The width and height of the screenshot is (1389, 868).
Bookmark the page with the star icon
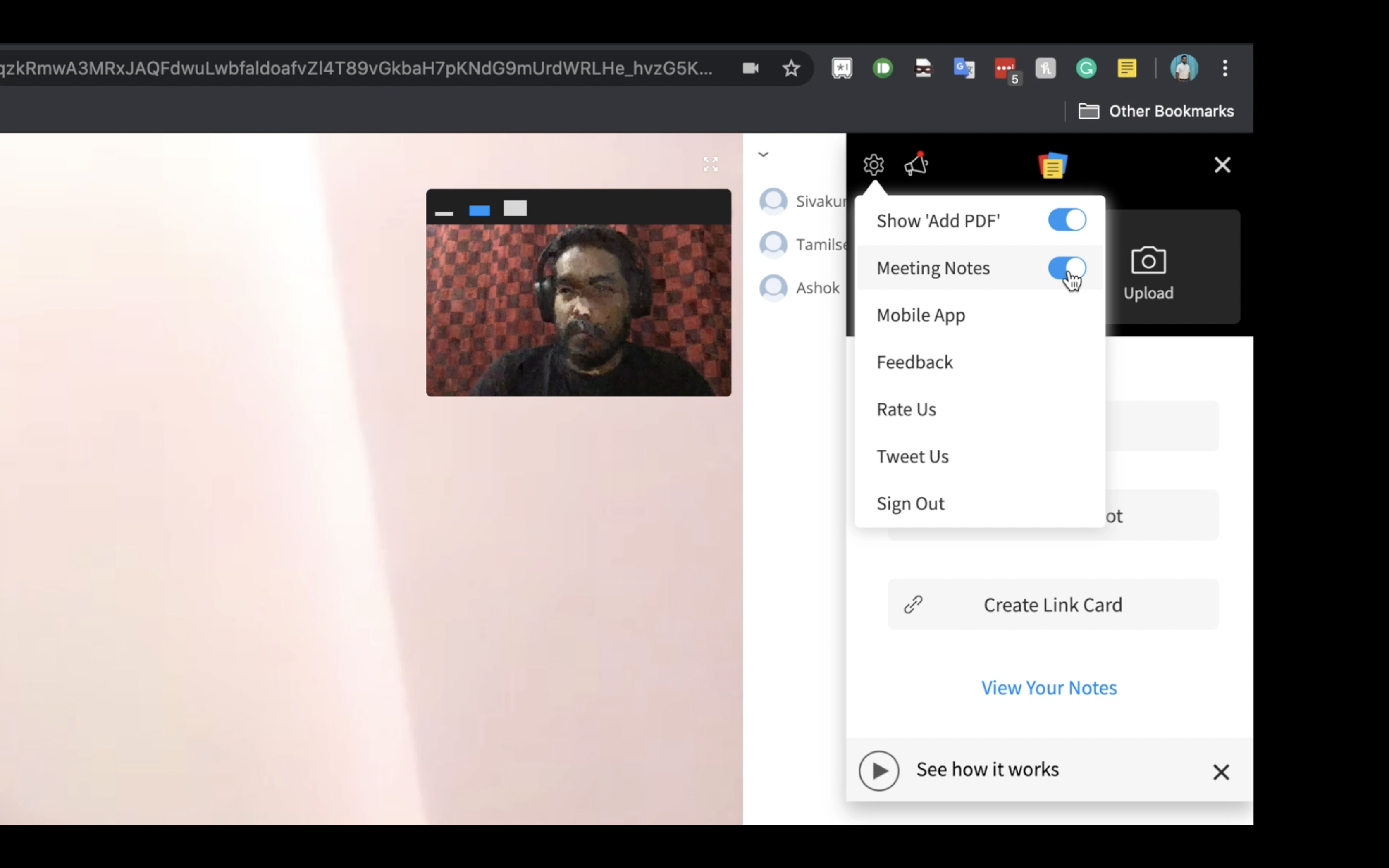click(791, 69)
